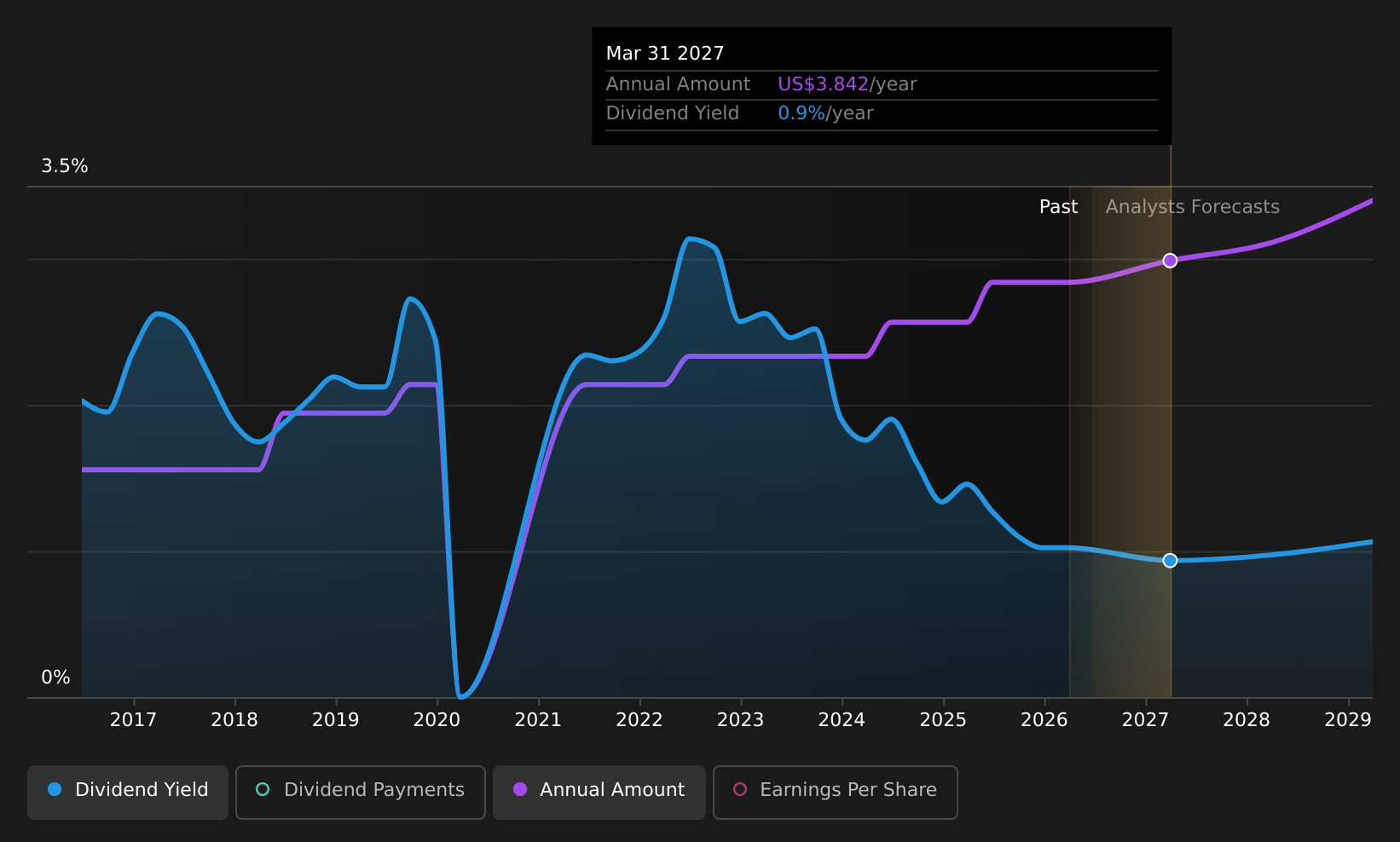Click the 2023 x-axis label
This screenshot has width=1400, height=842.
click(740, 720)
